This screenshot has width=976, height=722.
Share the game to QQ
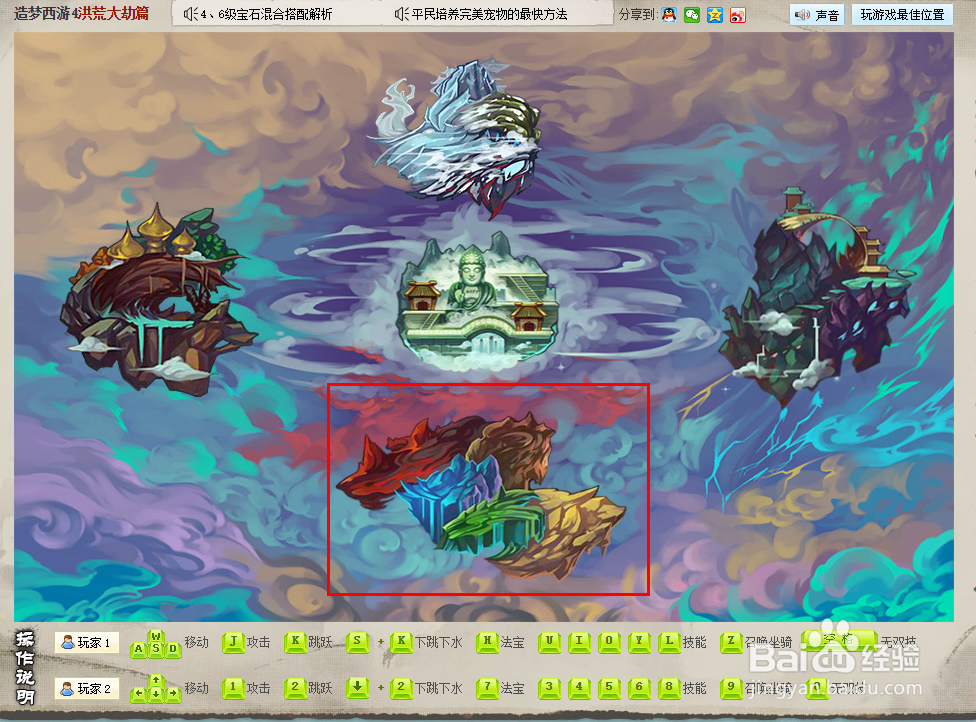(669, 14)
